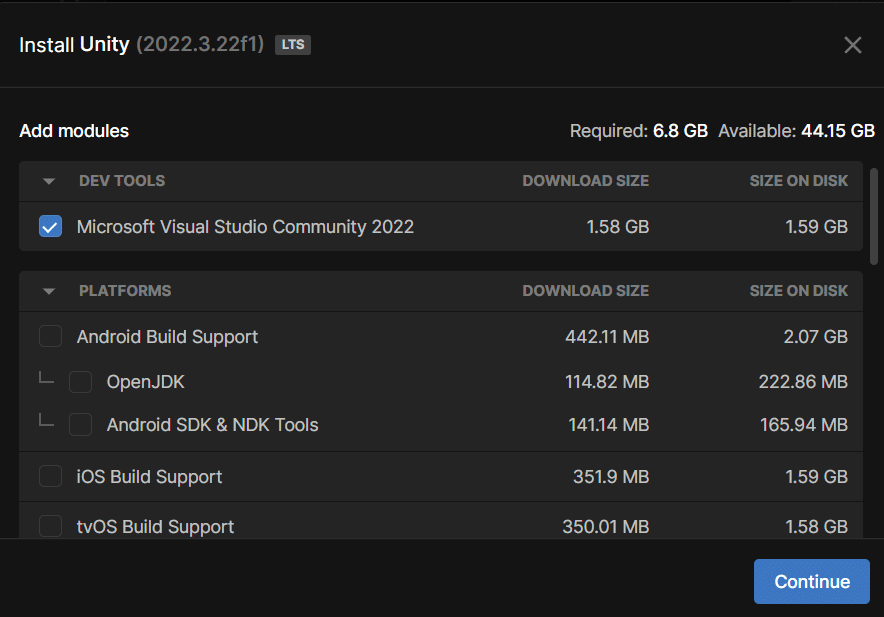Close the Install Unity dialog
884x617 pixels.
coord(852,45)
